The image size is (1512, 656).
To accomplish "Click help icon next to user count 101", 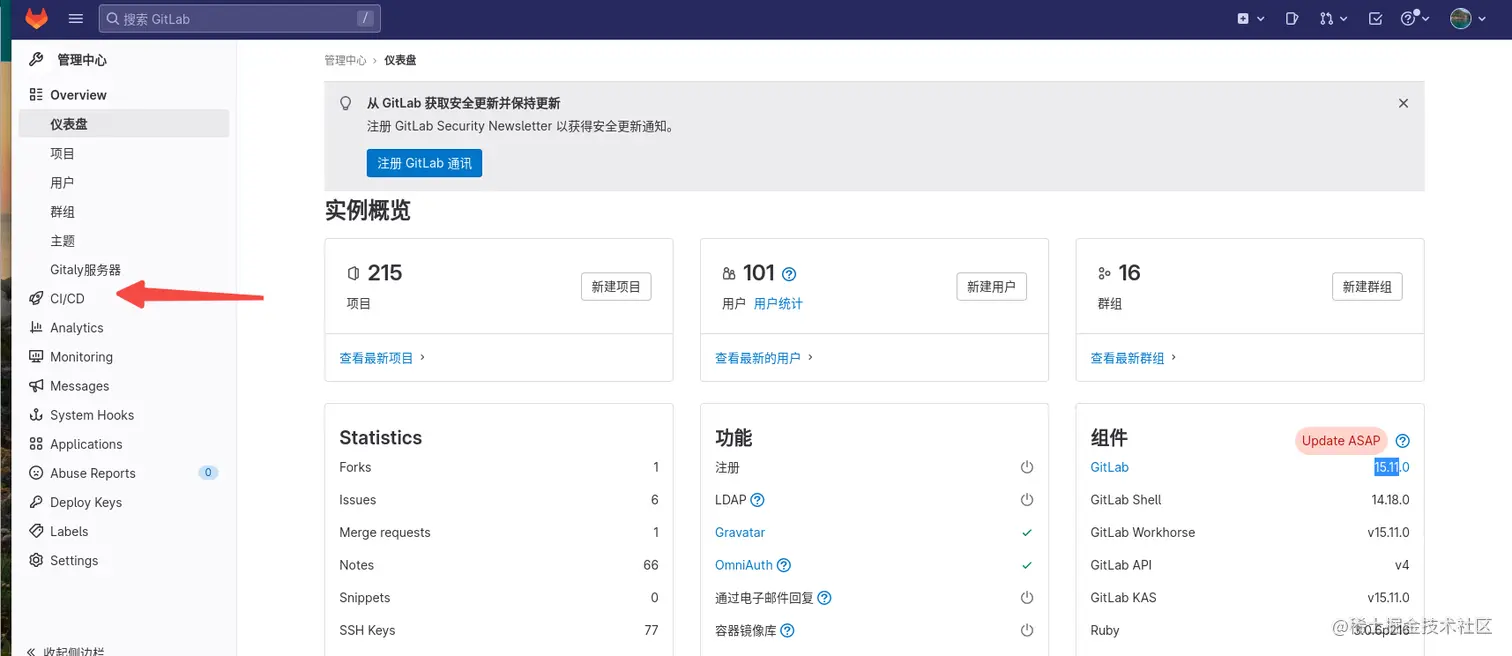I will click(x=789, y=274).
